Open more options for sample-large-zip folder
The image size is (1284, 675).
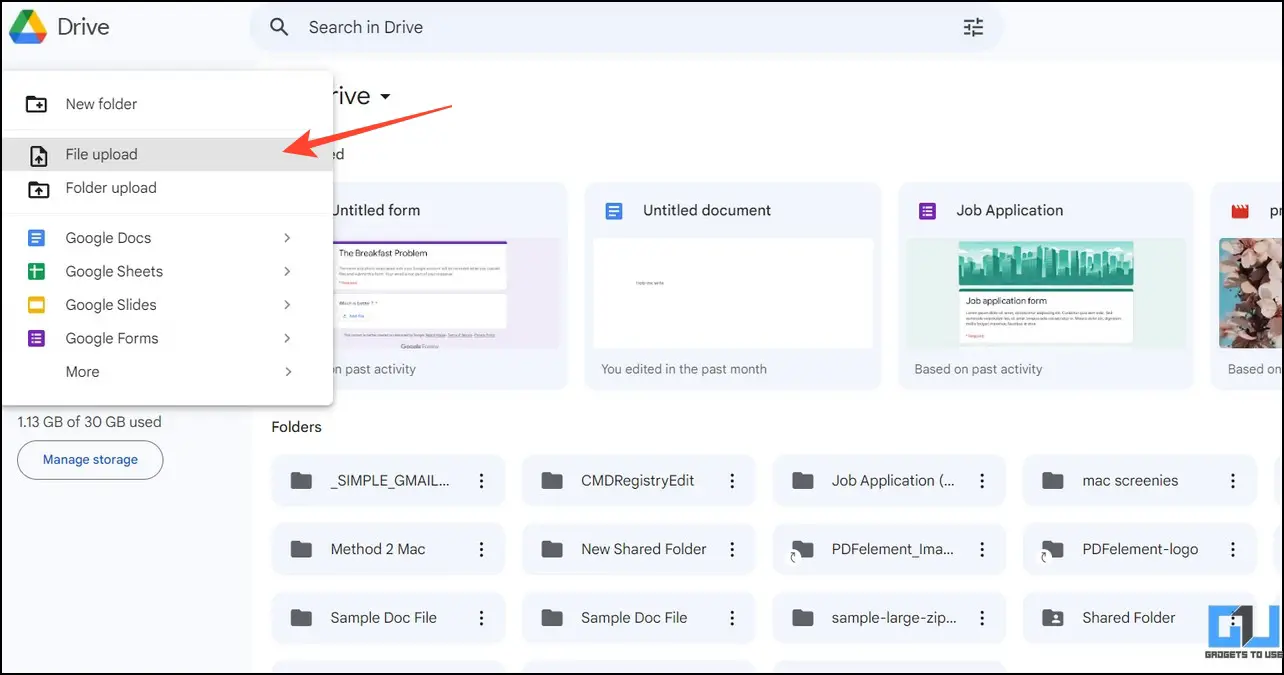[982, 618]
